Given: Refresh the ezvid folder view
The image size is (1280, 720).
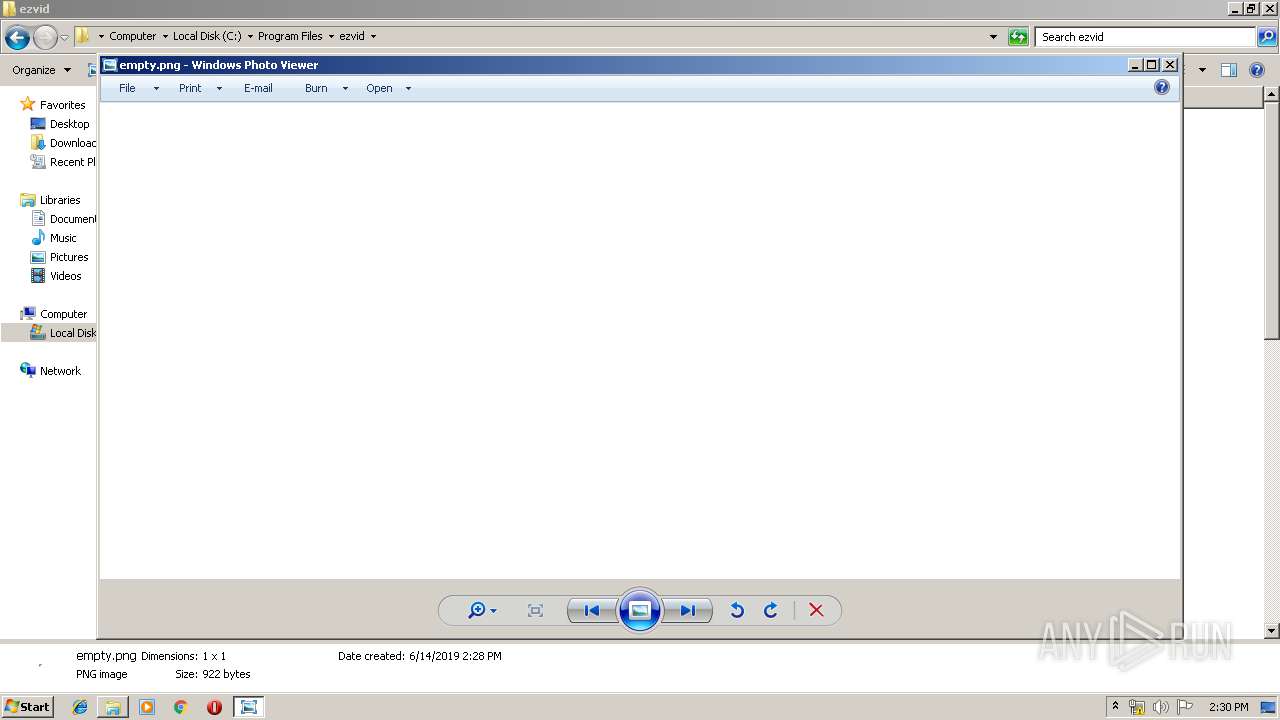Looking at the screenshot, I should coord(1018,37).
